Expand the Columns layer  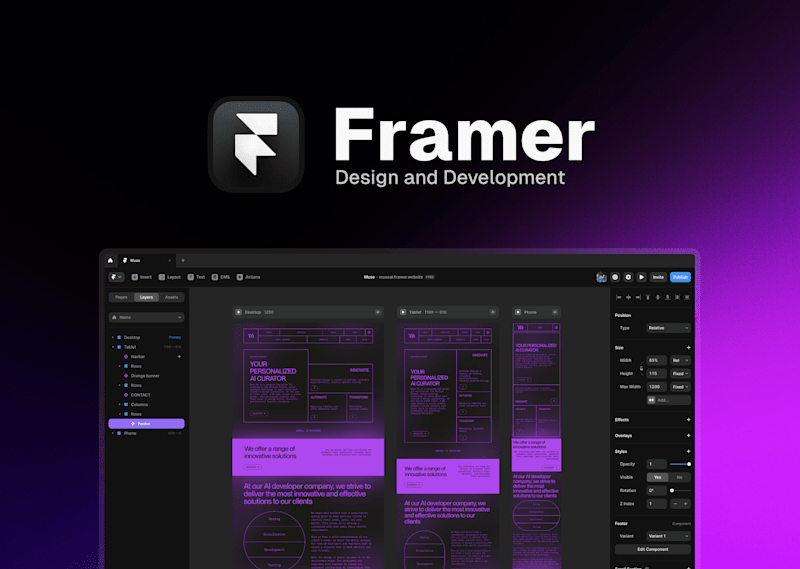coord(120,405)
